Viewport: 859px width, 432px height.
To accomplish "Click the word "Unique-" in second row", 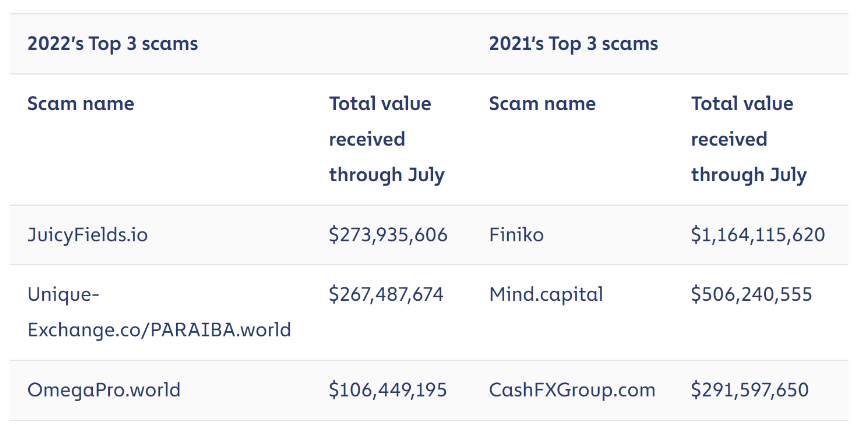I will pos(64,295).
